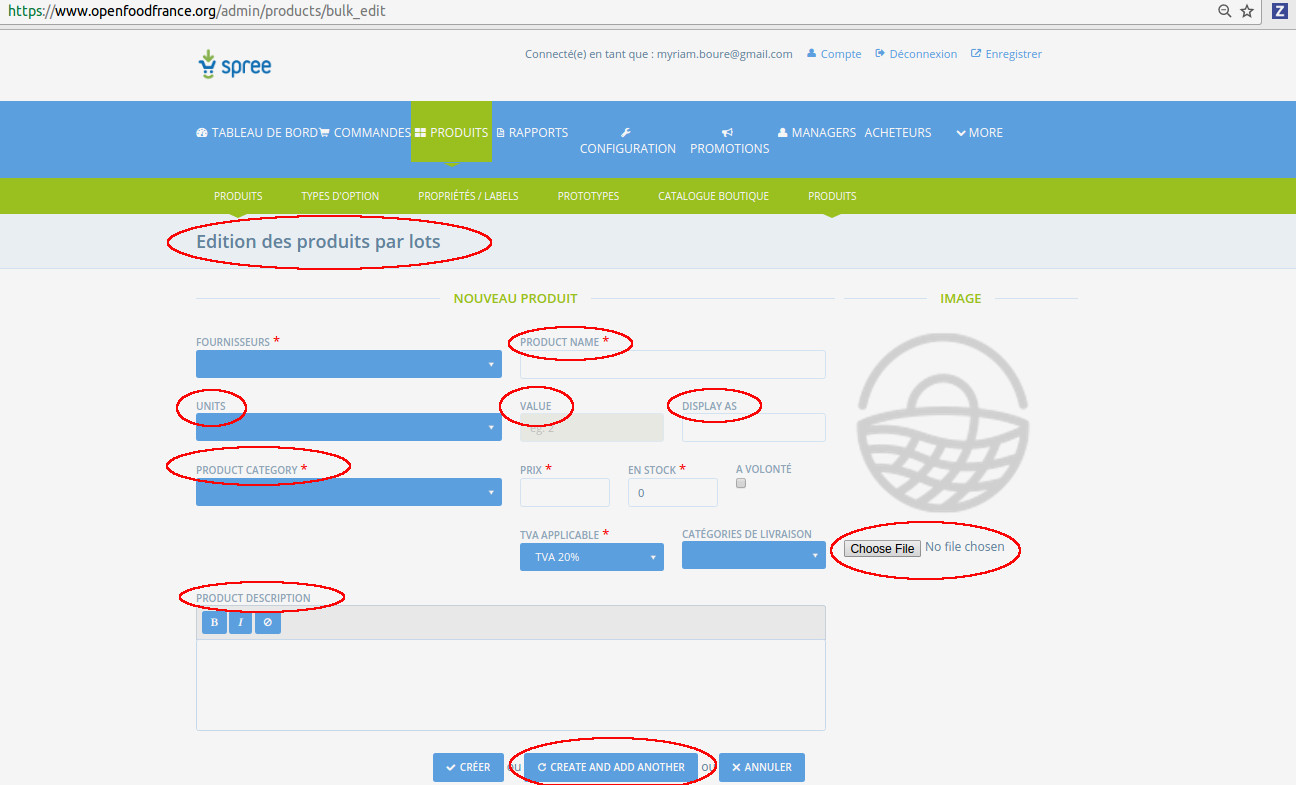Screen dimensions: 1296x785
Task: Open Promotions via the megaphone icon
Action: tap(729, 134)
